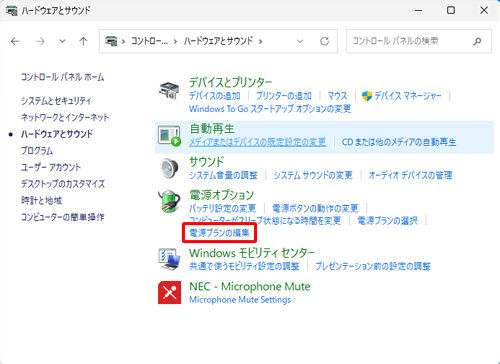Click the Back navigation arrow
Screen dimensions: 500x364
tap(15, 41)
